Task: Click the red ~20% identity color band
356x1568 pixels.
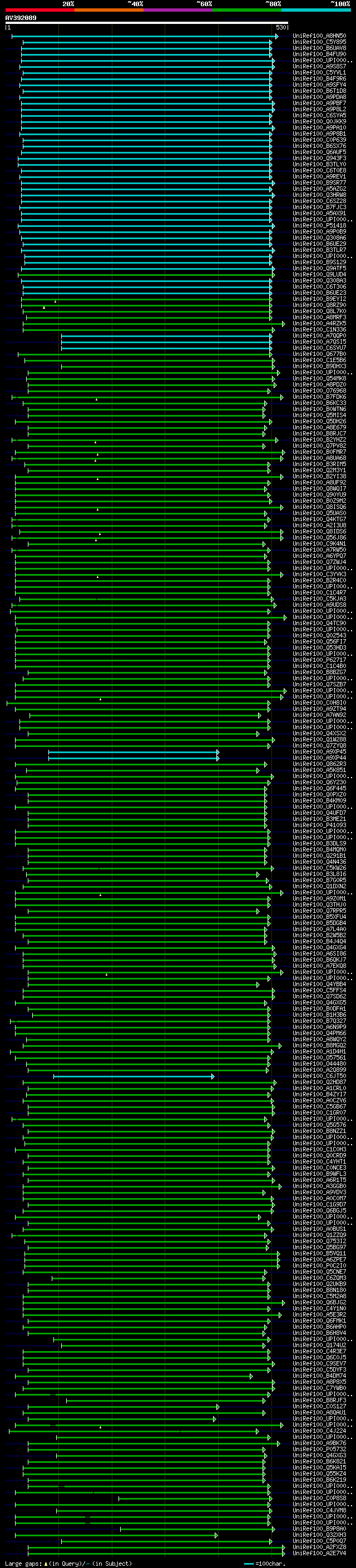Action: point(39,10)
